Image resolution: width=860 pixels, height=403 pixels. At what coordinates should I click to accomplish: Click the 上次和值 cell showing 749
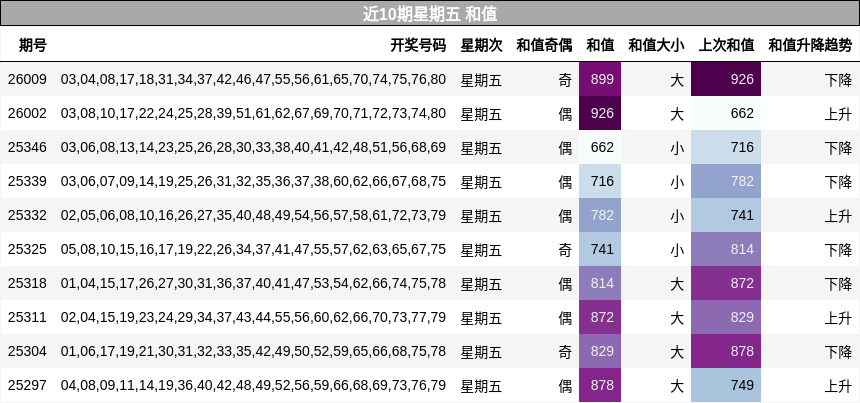click(x=726, y=385)
